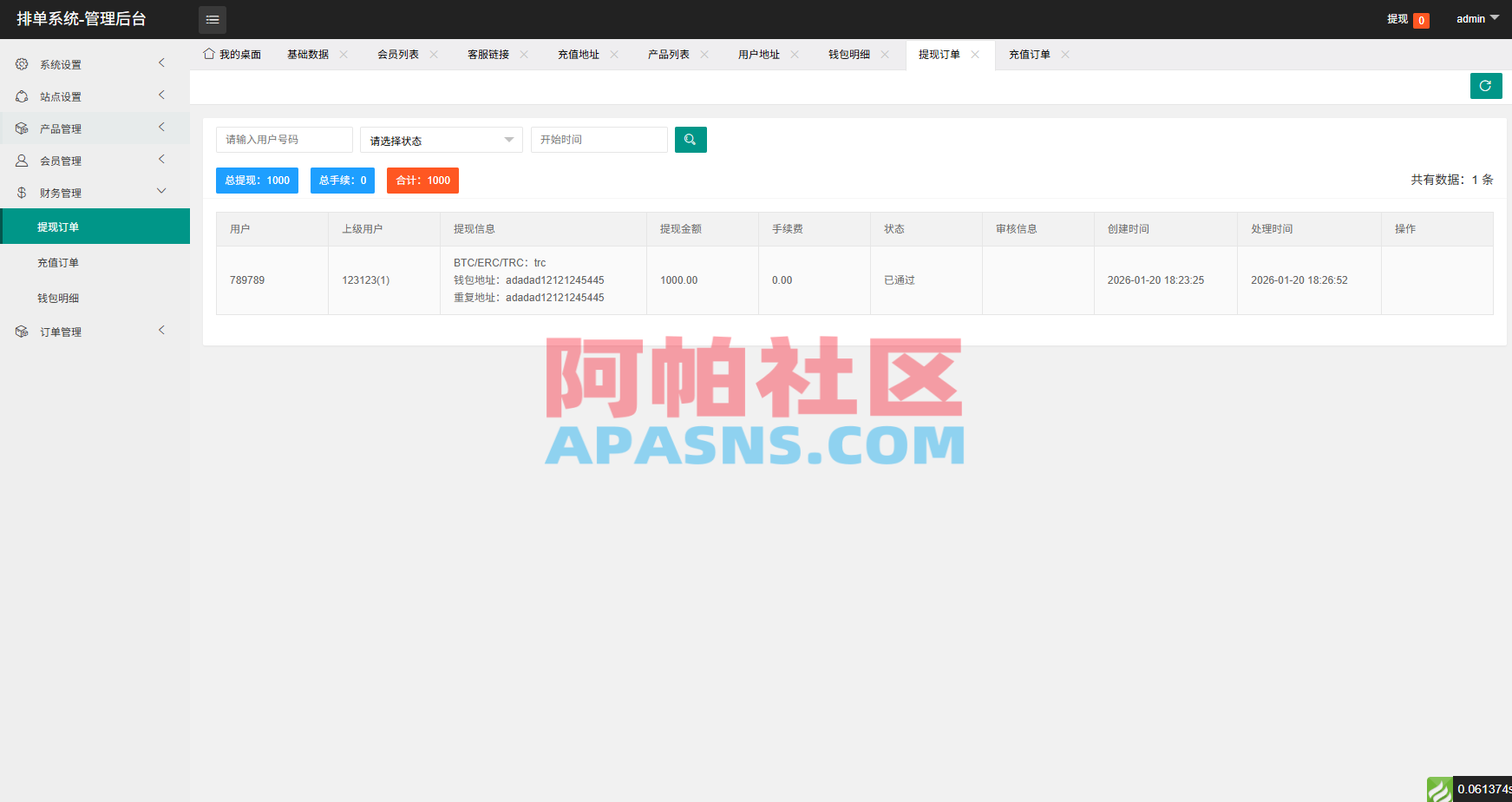
Task: Click the 订单管理 cube icon
Action: tap(22, 332)
